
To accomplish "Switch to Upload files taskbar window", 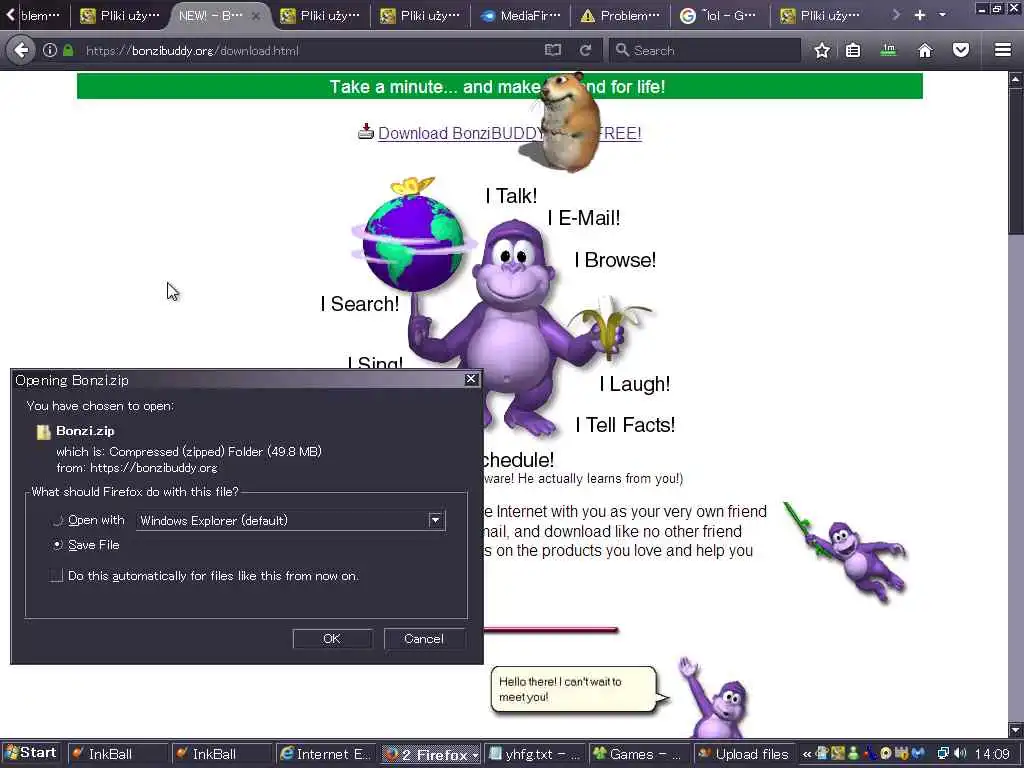I will pyautogui.click(x=744, y=754).
